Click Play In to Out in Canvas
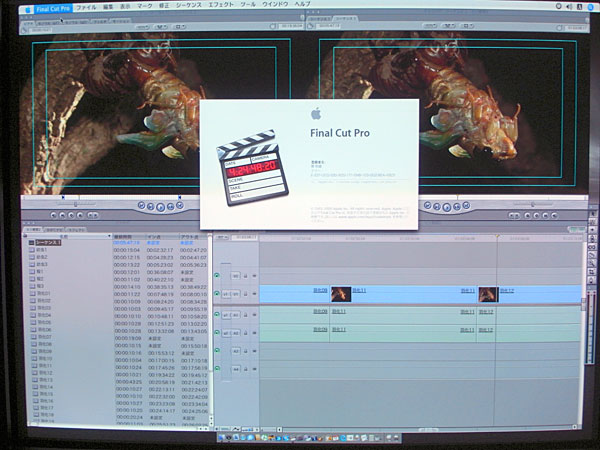This screenshot has height=450, width=600. pos(437,207)
